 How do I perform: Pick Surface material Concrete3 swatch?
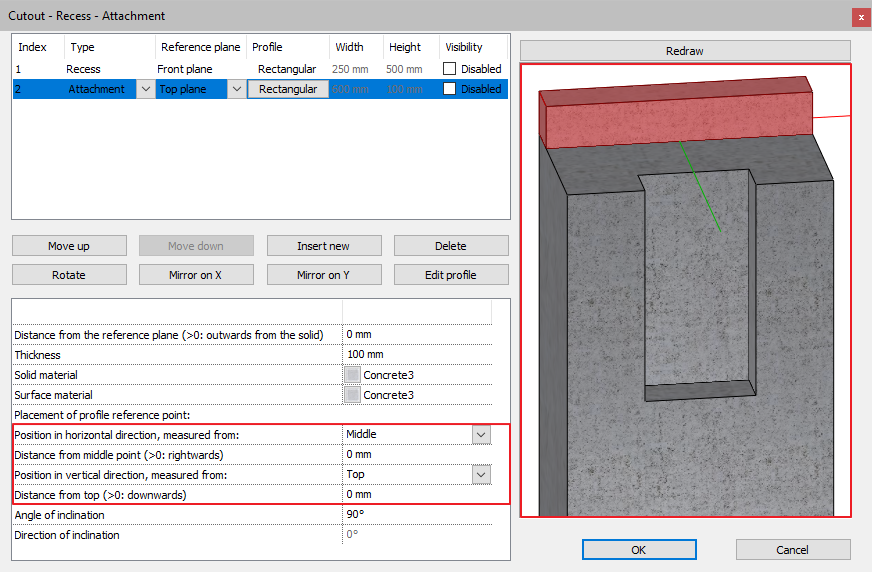pyautogui.click(x=352, y=395)
